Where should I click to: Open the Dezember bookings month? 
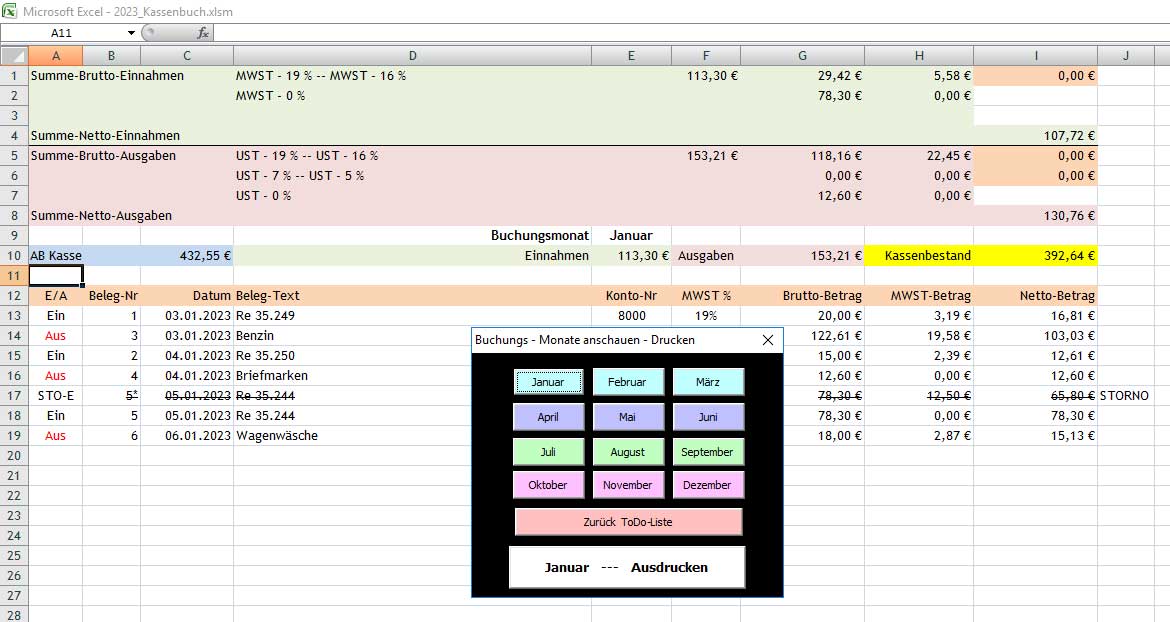tap(707, 485)
